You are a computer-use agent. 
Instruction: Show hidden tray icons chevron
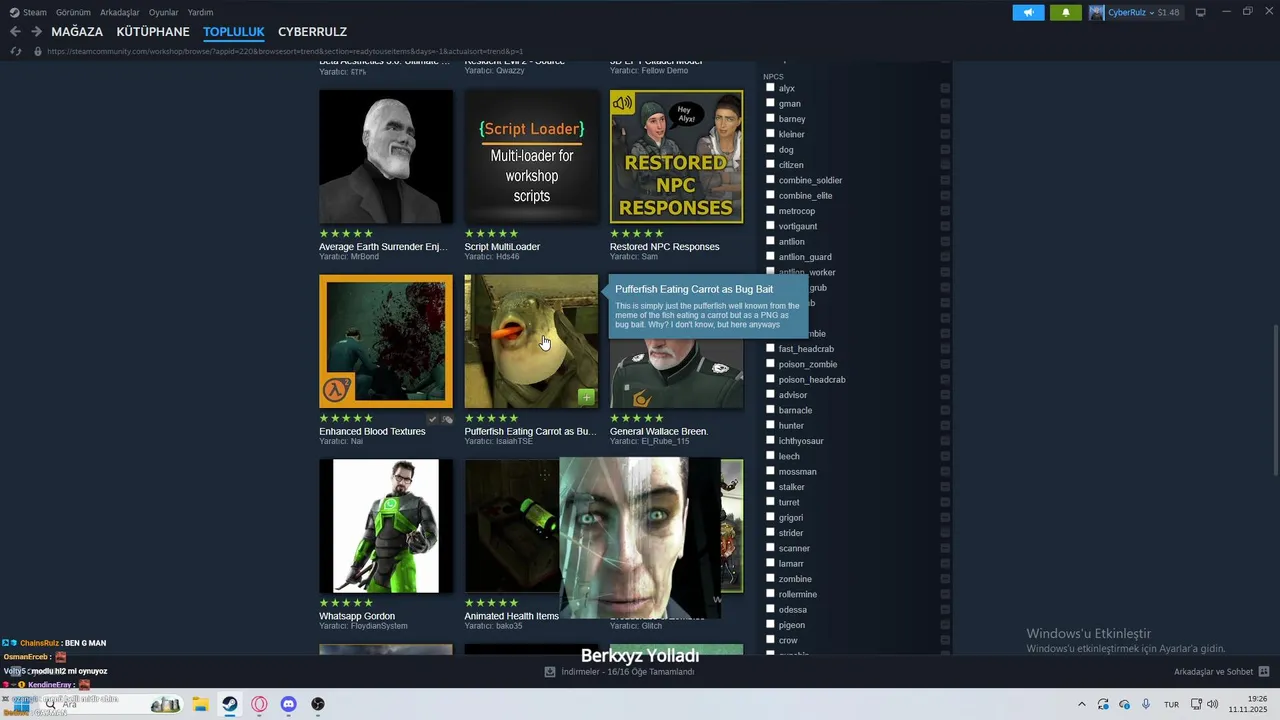tap(1081, 704)
